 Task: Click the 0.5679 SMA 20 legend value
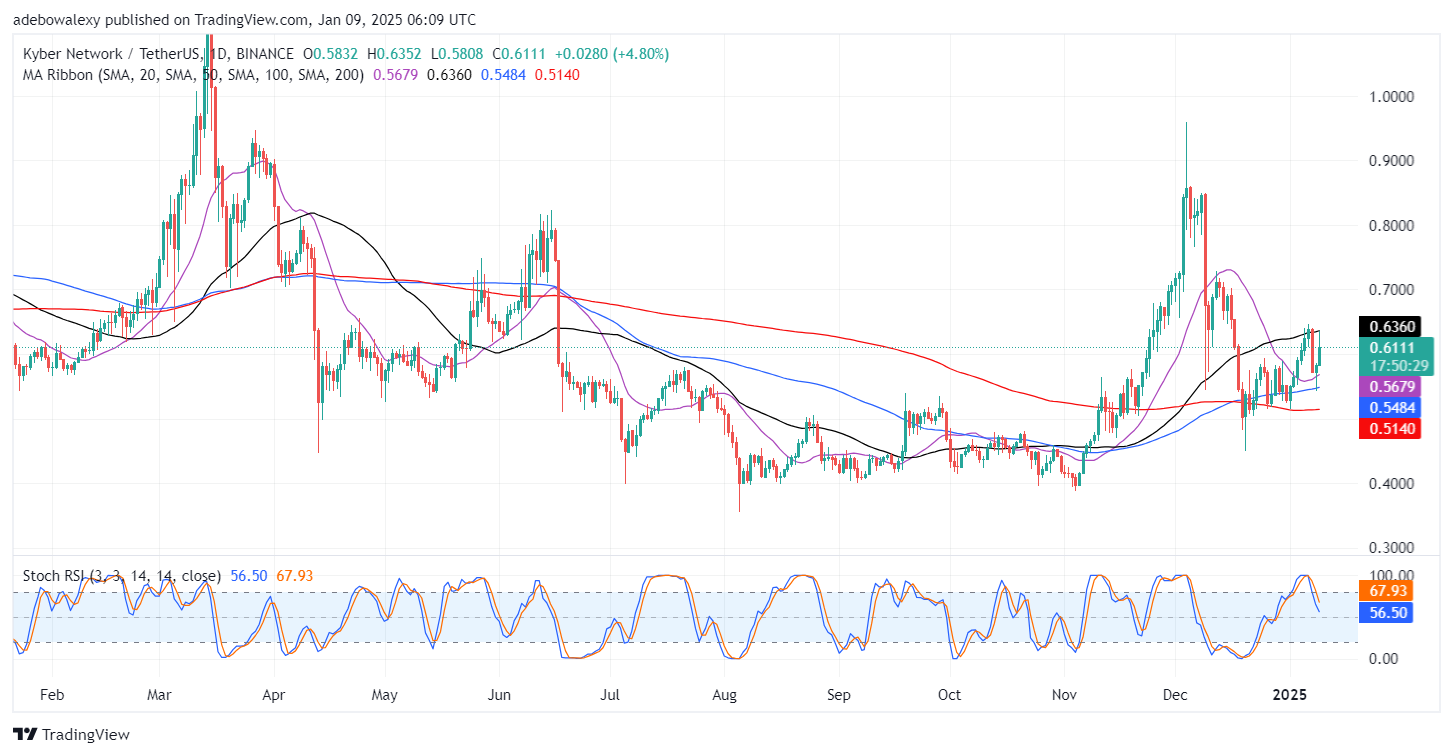pyautogui.click(x=394, y=75)
